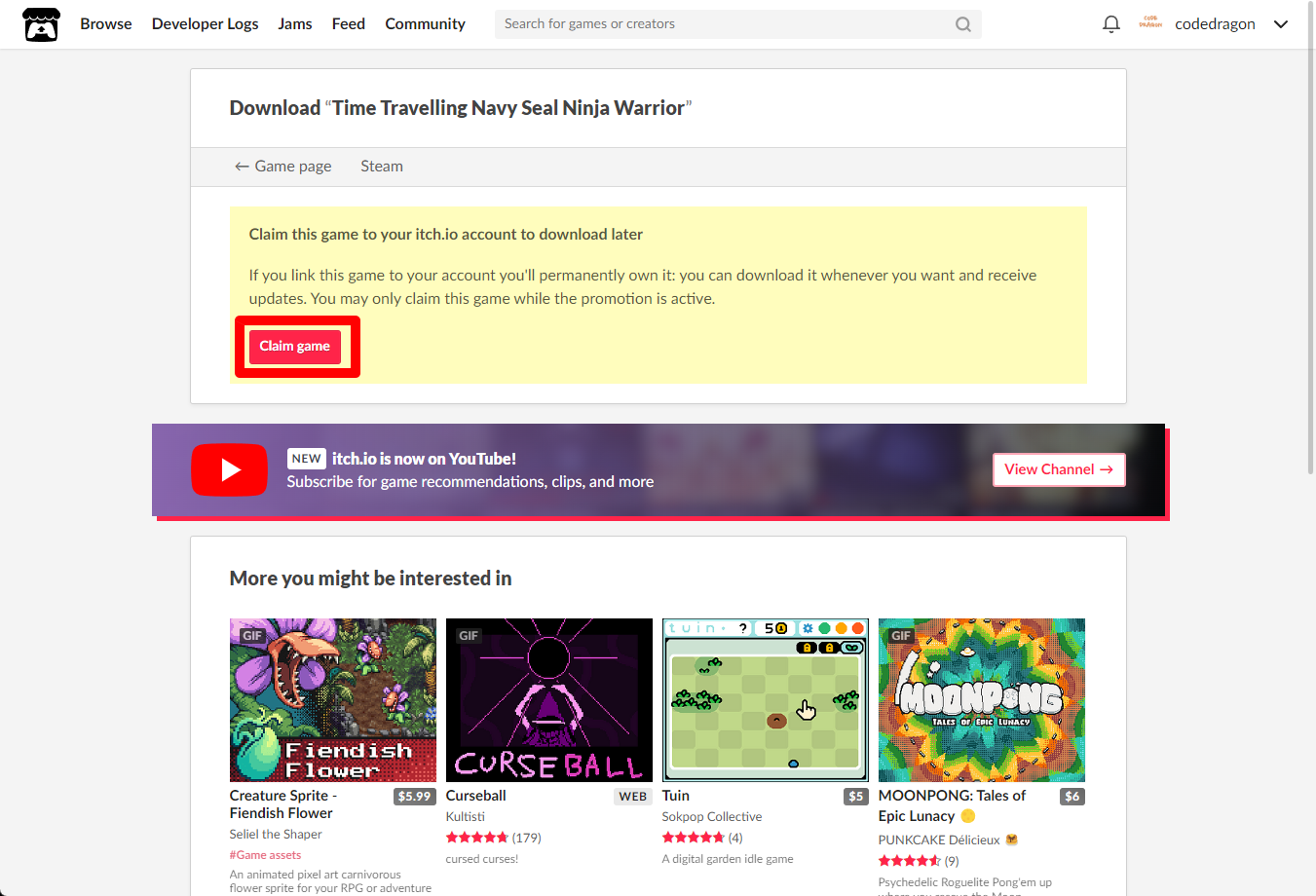This screenshot has width=1316, height=896.
Task: Open the notifications bell
Action: (x=1110, y=24)
